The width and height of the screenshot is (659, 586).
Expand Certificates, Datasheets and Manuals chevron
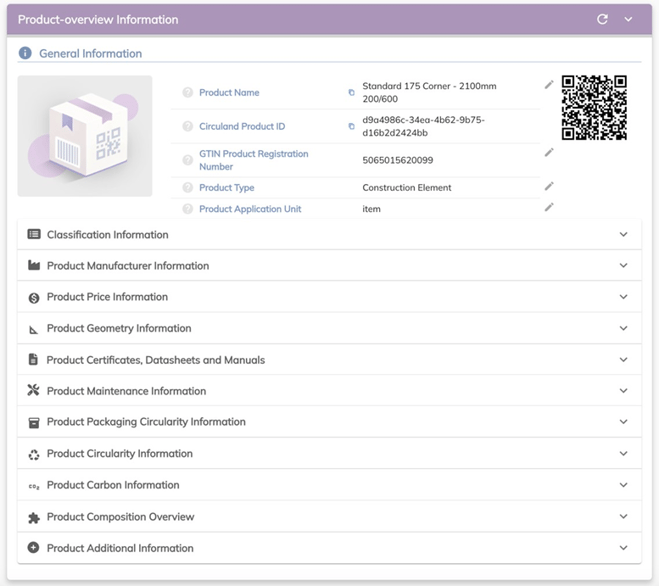tap(624, 359)
